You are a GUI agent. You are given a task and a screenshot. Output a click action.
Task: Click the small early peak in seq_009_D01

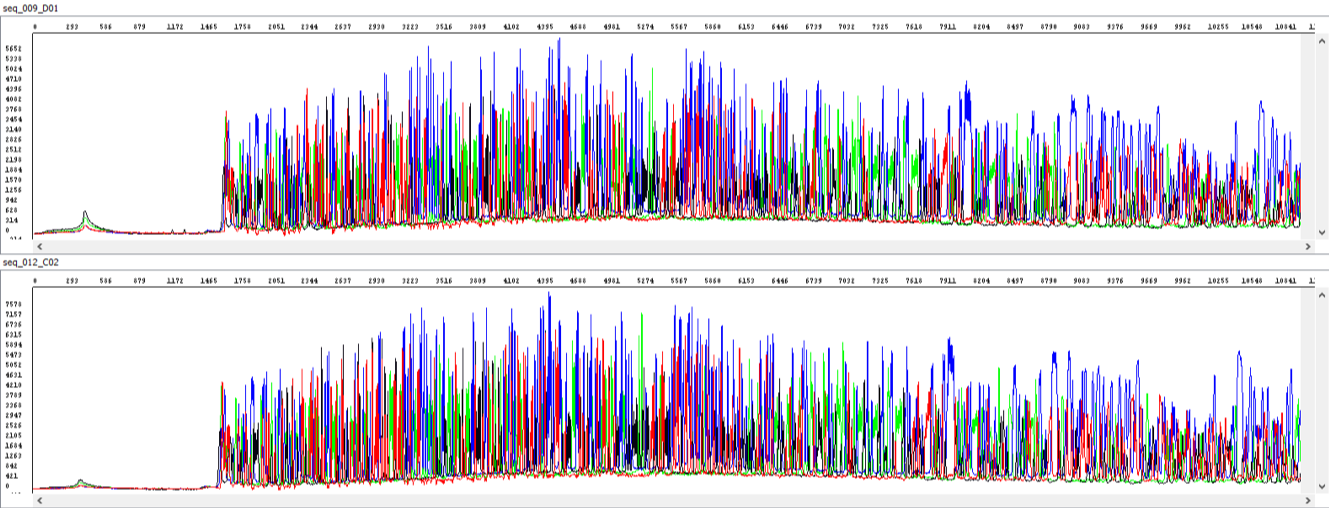(85, 214)
